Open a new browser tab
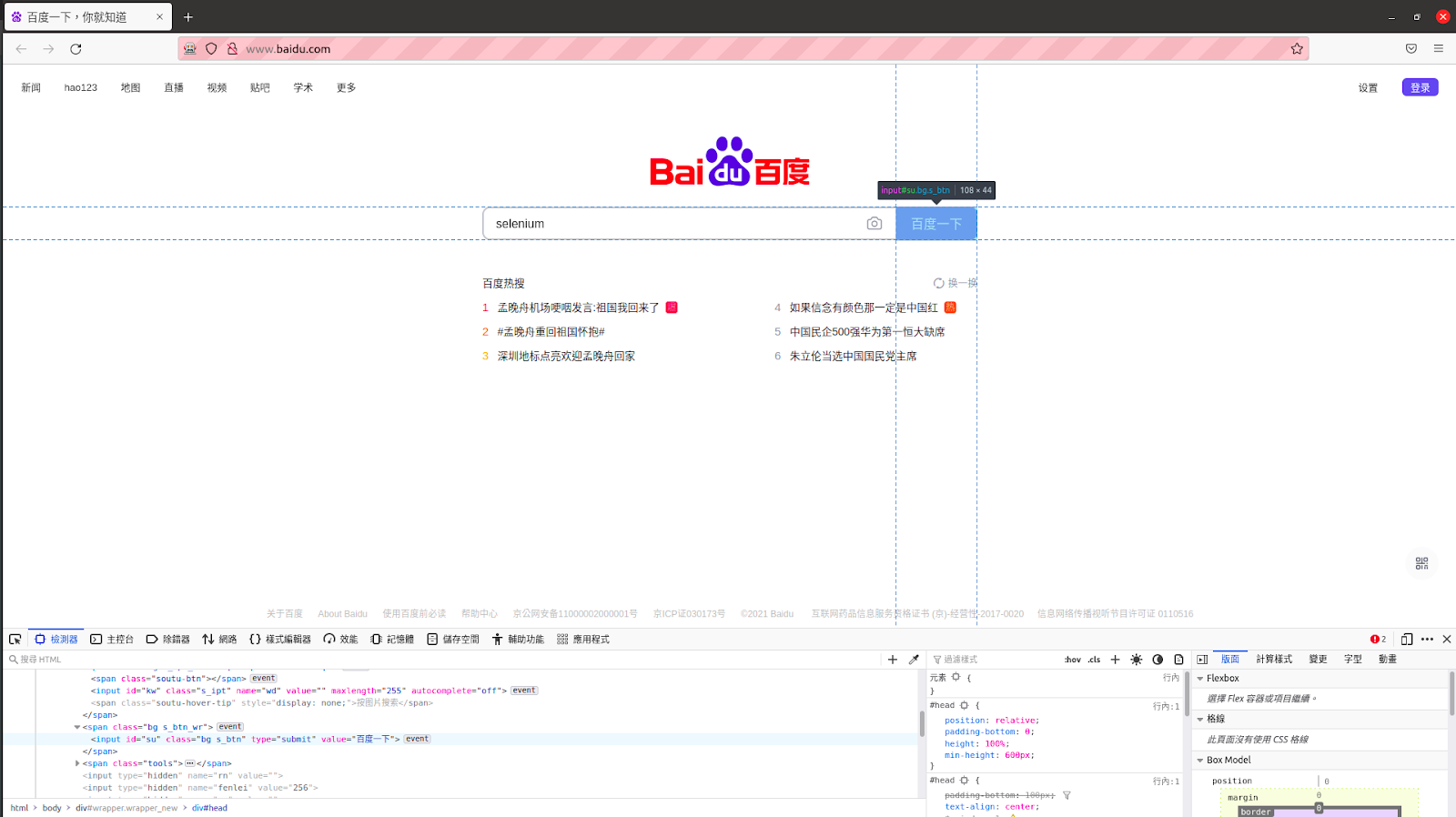Image resolution: width=1456 pixels, height=817 pixels. click(188, 17)
